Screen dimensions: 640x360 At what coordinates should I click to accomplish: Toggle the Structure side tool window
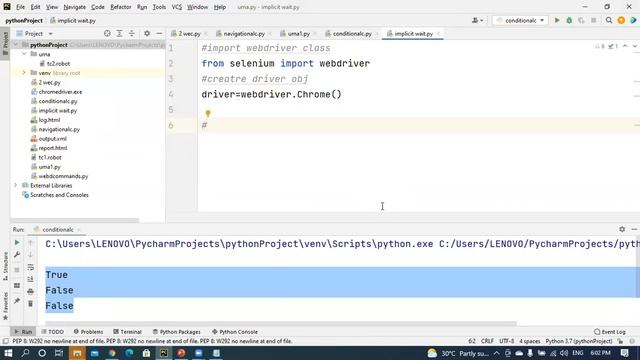tap(5, 266)
